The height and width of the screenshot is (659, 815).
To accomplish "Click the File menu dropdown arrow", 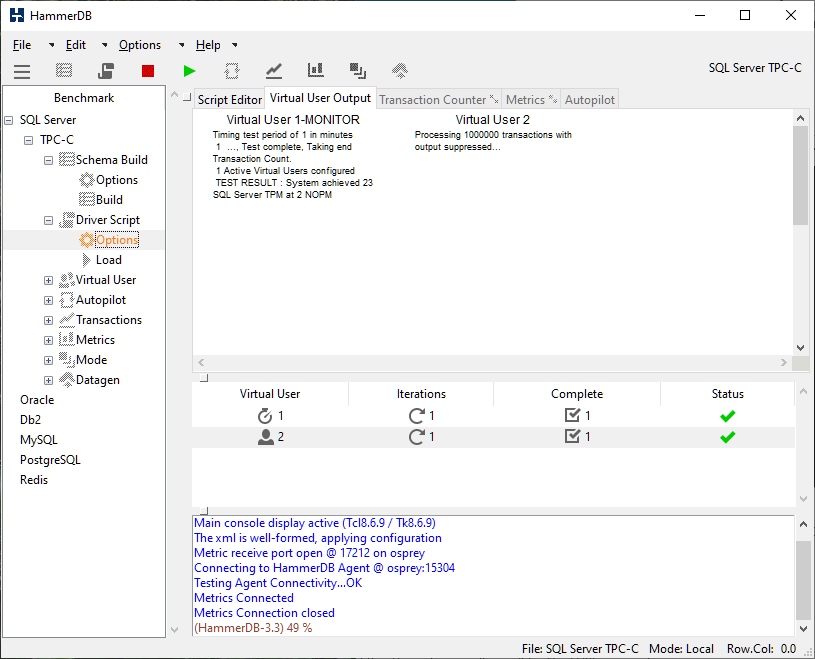I will pos(51,45).
